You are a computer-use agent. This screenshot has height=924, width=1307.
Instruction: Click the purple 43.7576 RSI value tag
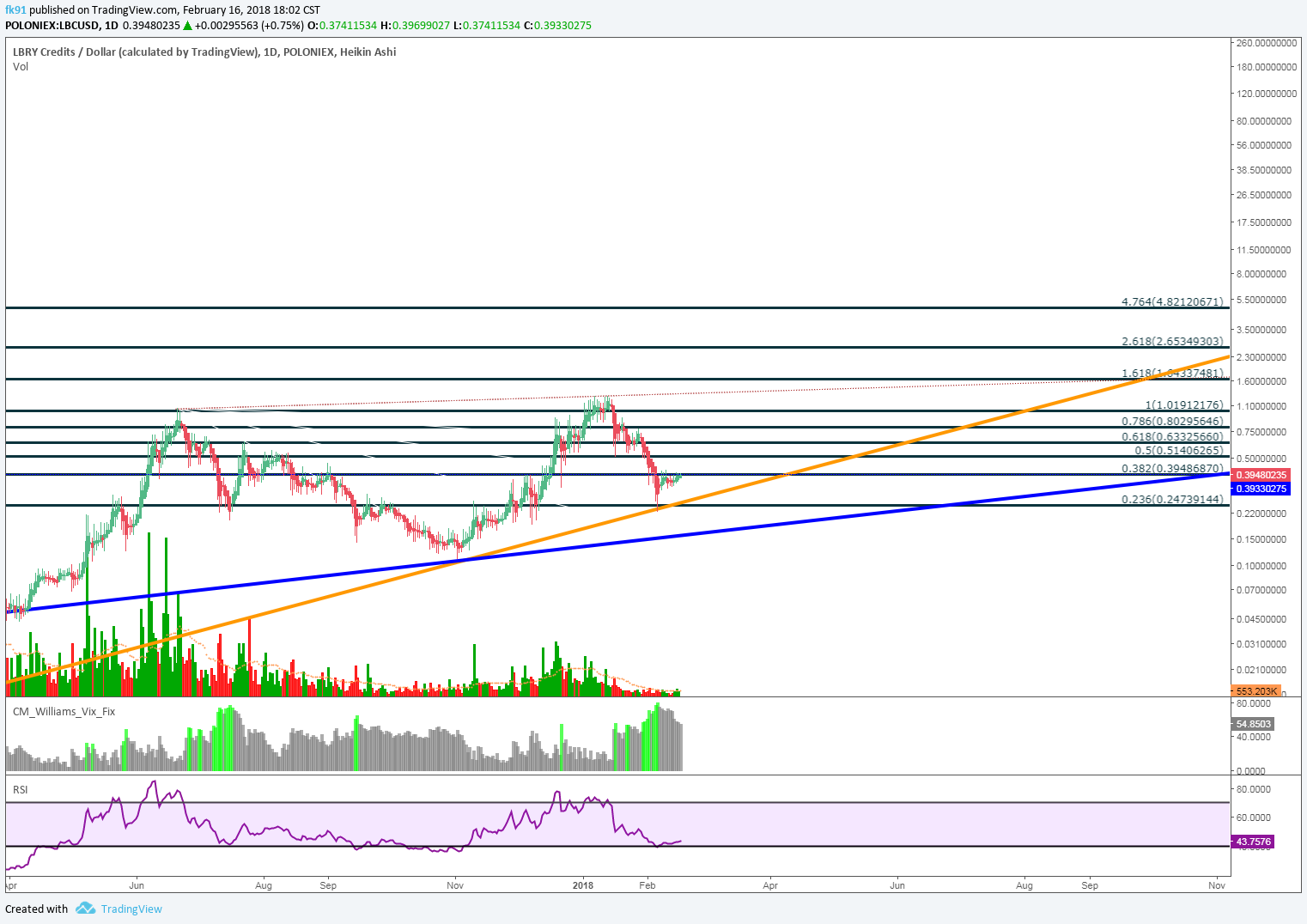[1253, 842]
